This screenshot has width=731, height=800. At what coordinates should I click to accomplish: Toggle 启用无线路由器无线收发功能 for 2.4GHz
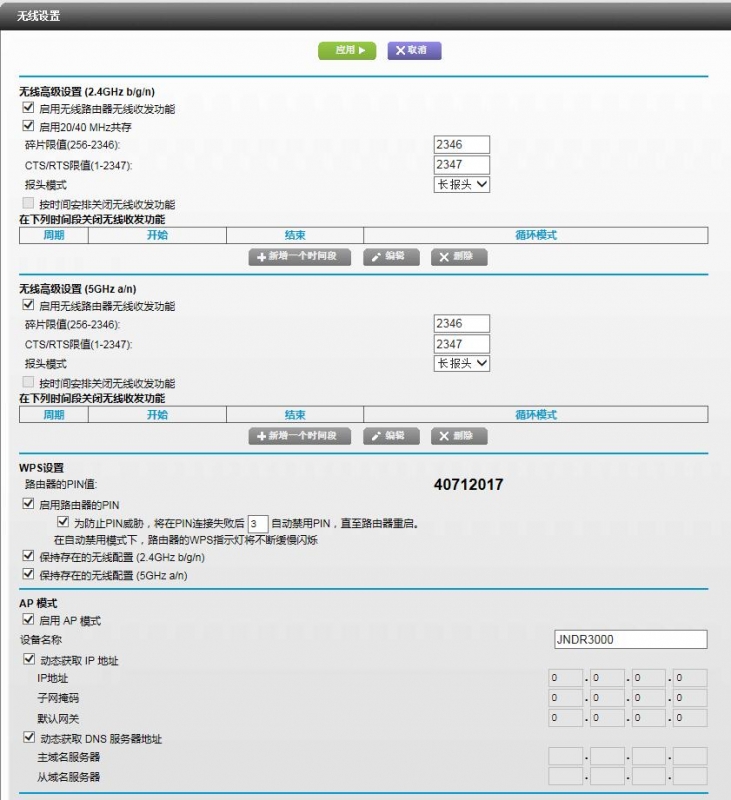28,108
